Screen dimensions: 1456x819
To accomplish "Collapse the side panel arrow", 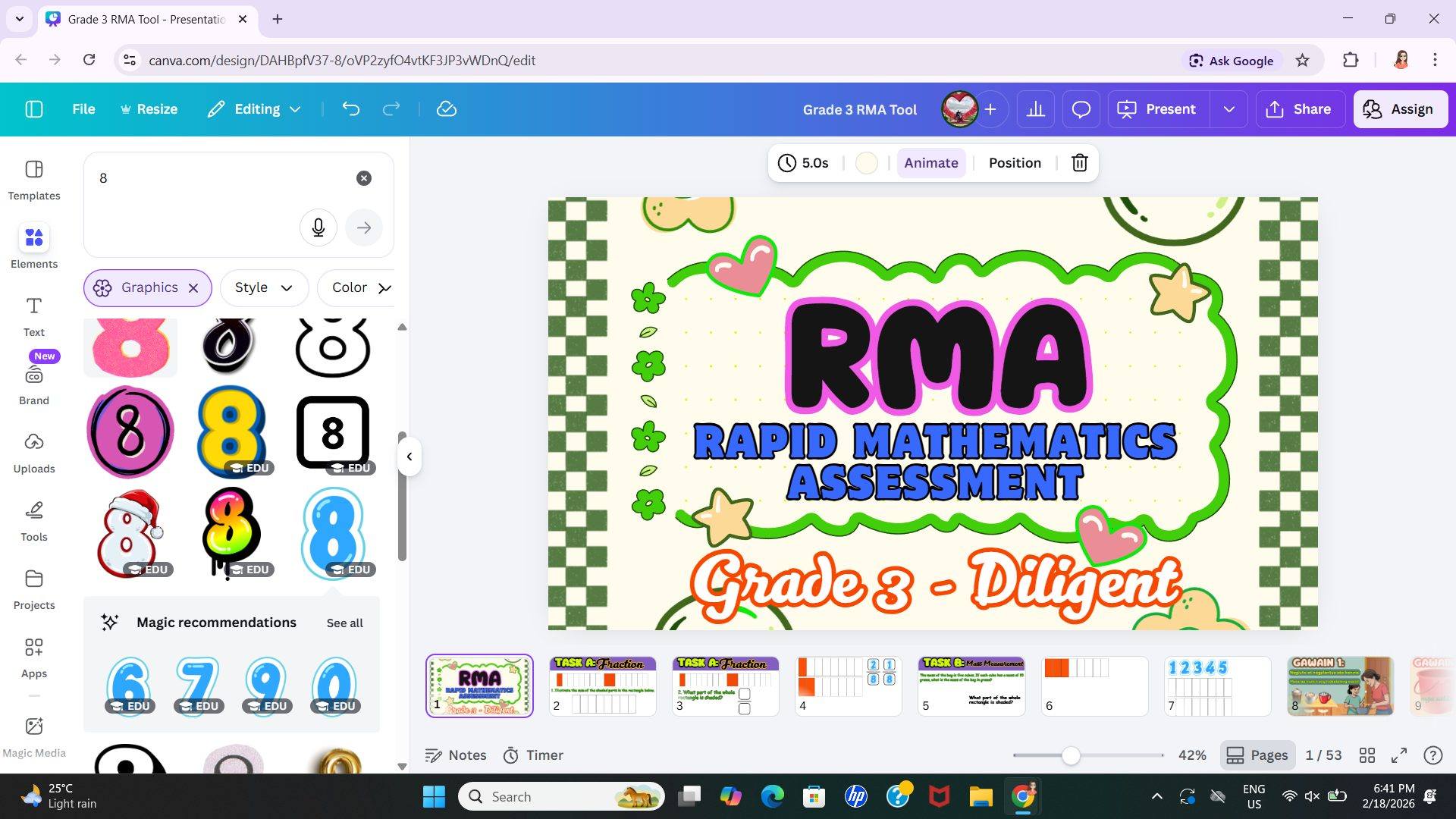I will coord(409,457).
